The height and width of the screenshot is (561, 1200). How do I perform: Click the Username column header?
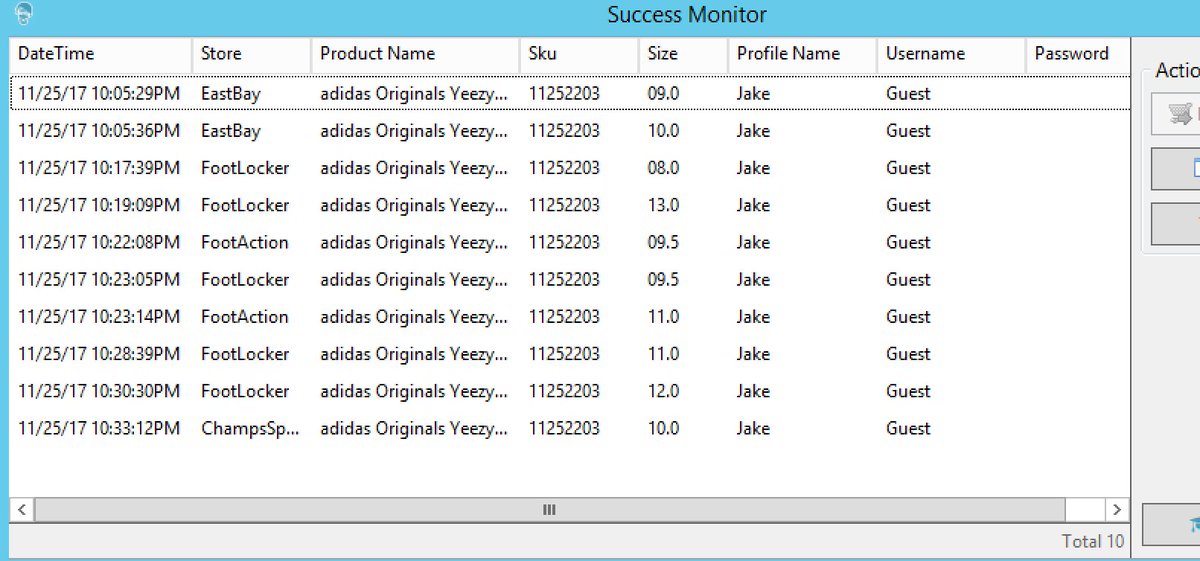[951, 54]
